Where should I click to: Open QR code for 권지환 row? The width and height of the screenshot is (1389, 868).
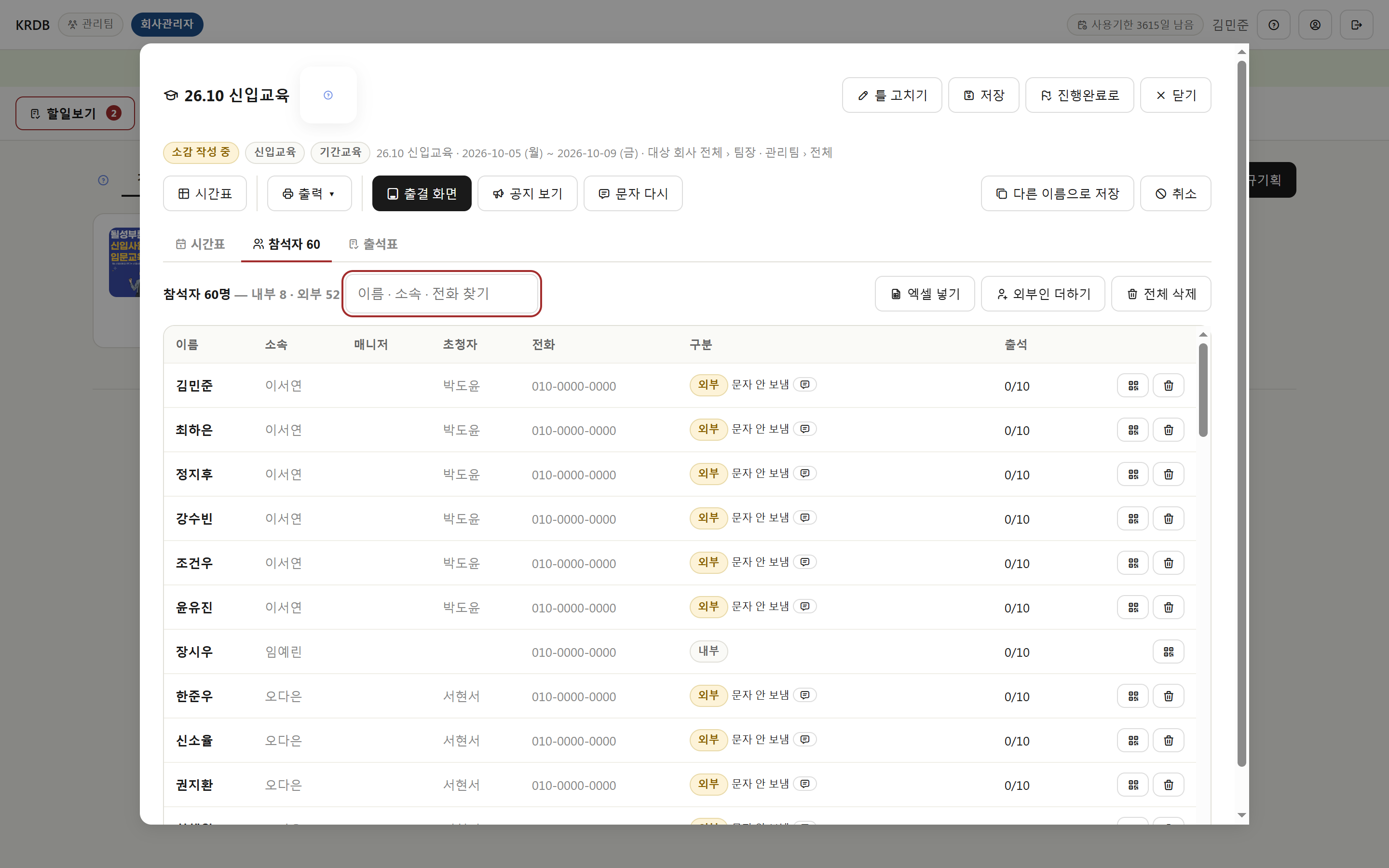pos(1132,785)
